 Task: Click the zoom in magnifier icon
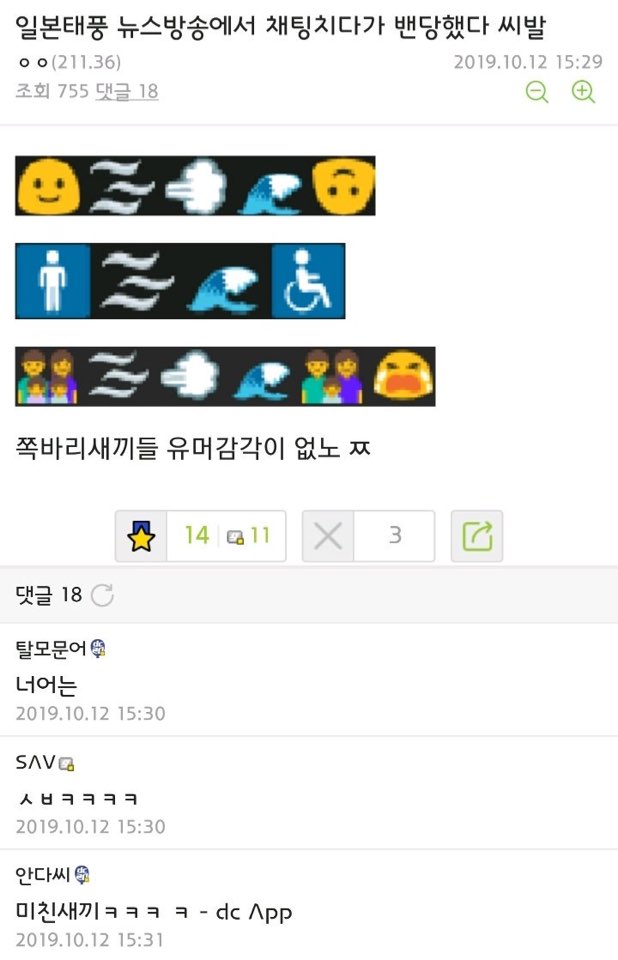(x=583, y=92)
